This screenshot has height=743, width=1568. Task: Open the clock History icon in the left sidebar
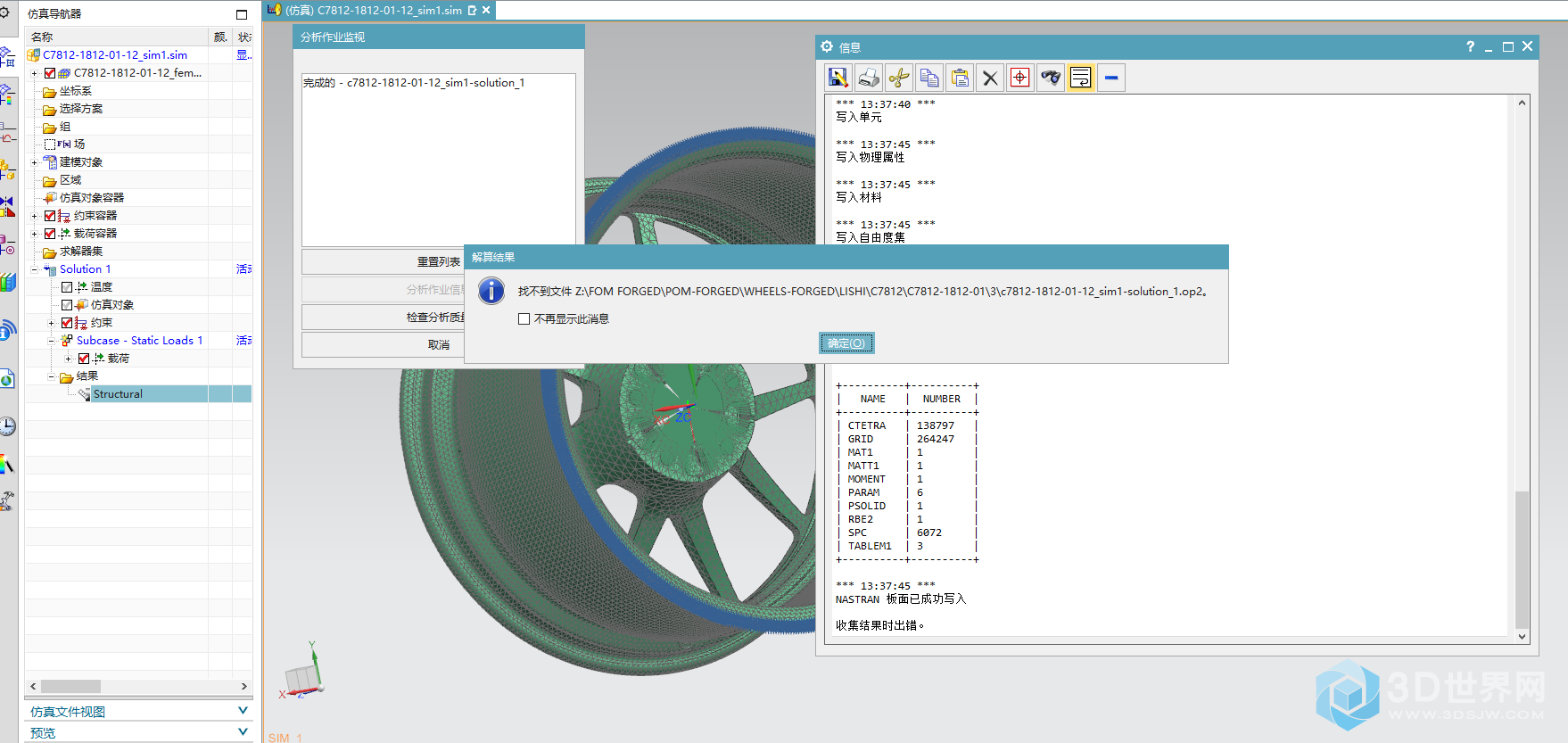point(8,426)
